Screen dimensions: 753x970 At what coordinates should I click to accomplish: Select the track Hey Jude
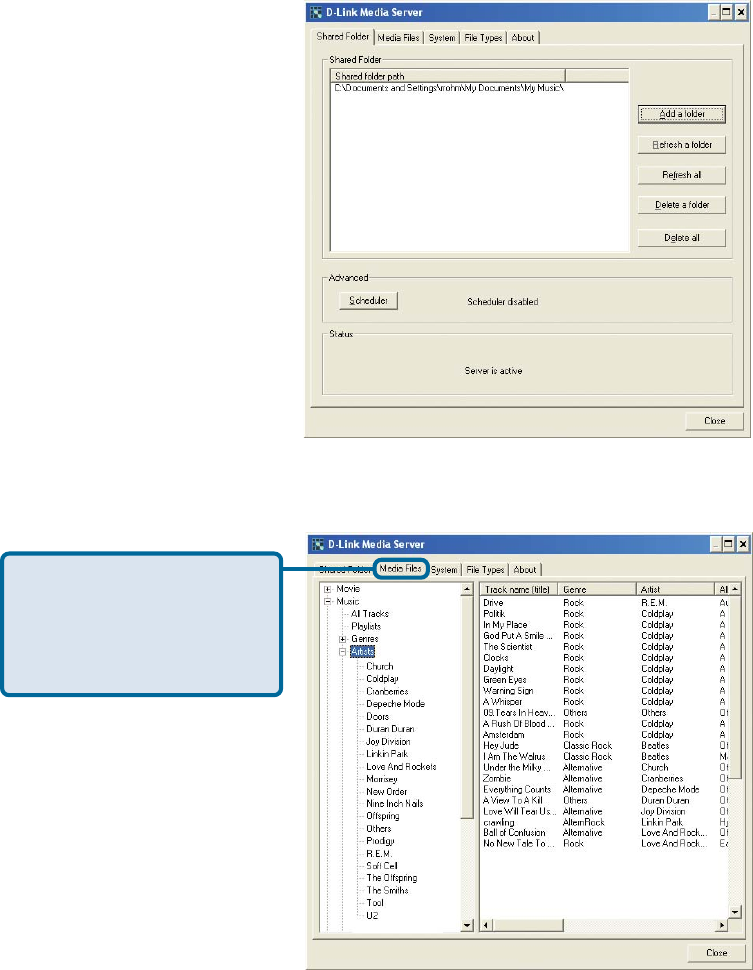point(501,745)
